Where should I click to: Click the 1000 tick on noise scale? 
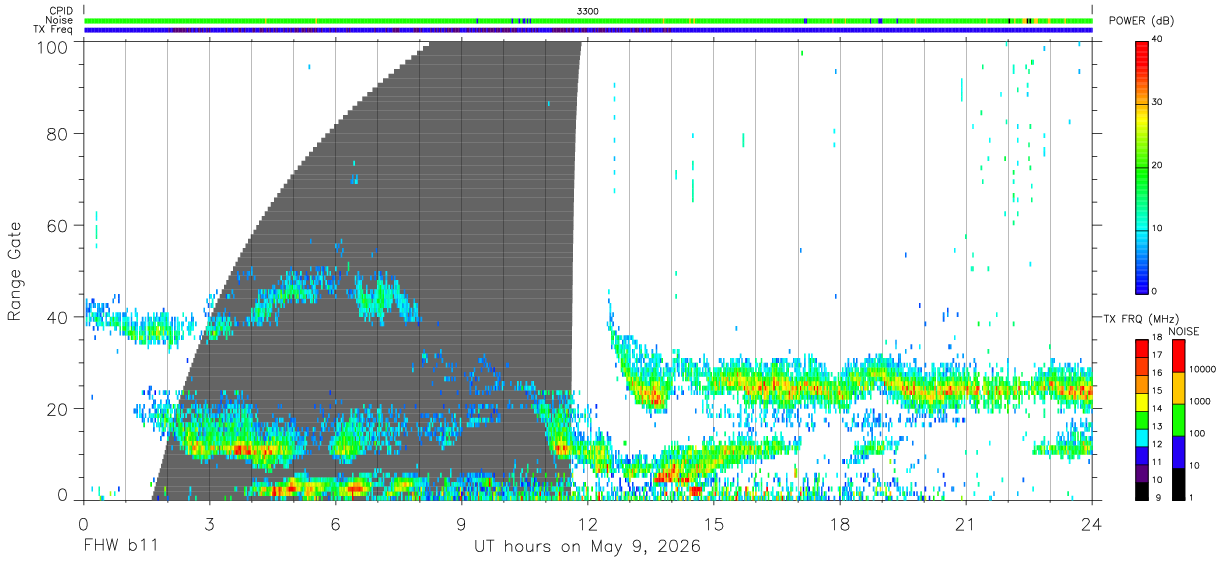(1200, 401)
